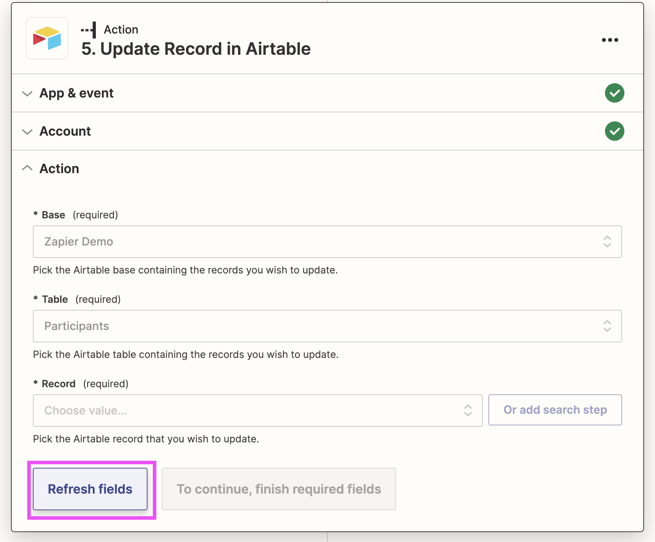Viewport: 655px width, 542px height.
Task: Expand the App & event section chevron
Action: pos(27,94)
